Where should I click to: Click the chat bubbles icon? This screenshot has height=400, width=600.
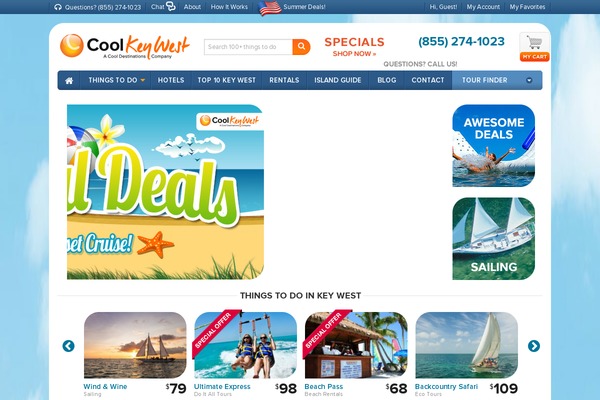point(170,7)
